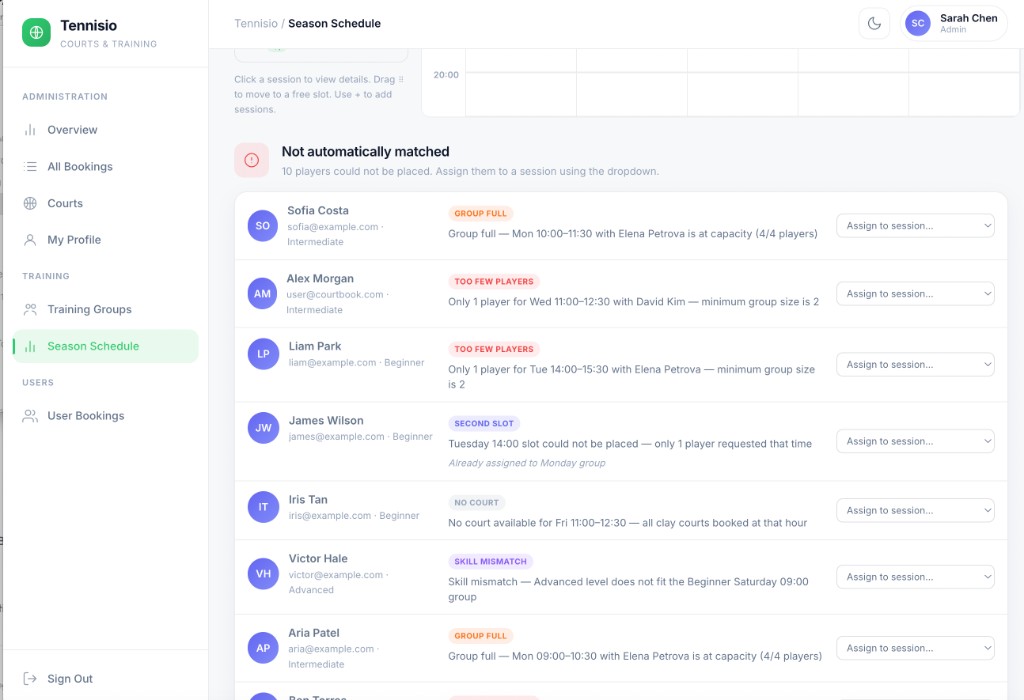Click the Tennisio breadcrumb link
Screen dimensions: 1024x700
tap(256, 24)
